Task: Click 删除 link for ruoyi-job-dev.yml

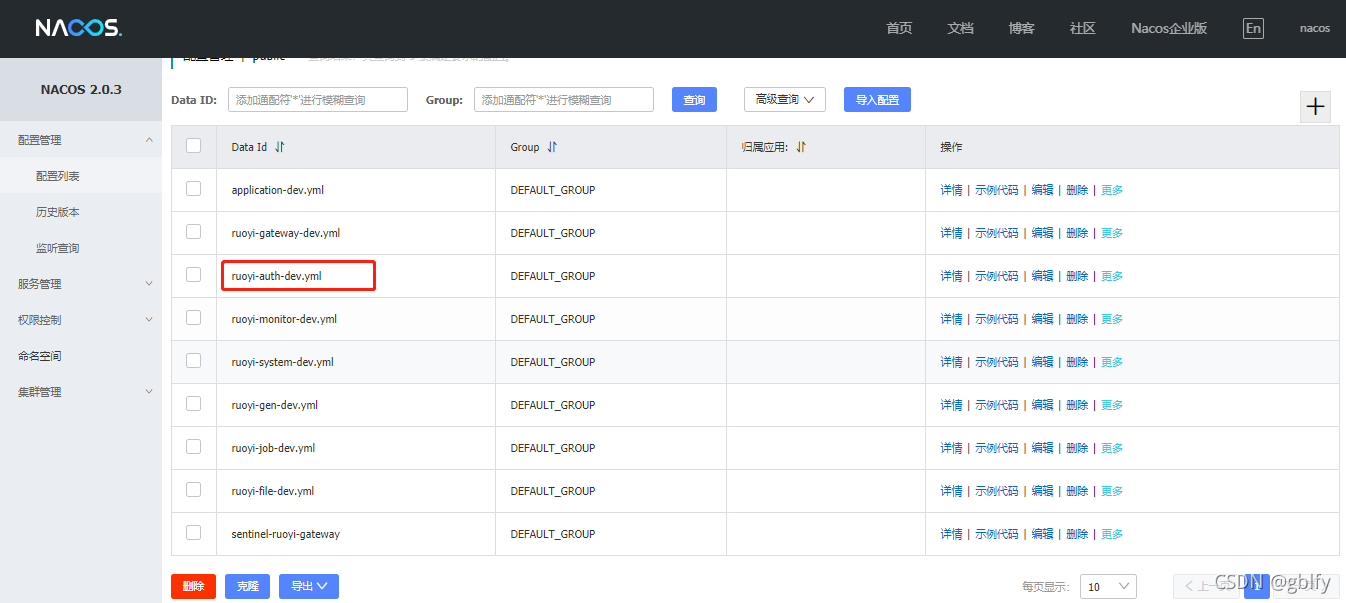Action: tap(1077, 448)
